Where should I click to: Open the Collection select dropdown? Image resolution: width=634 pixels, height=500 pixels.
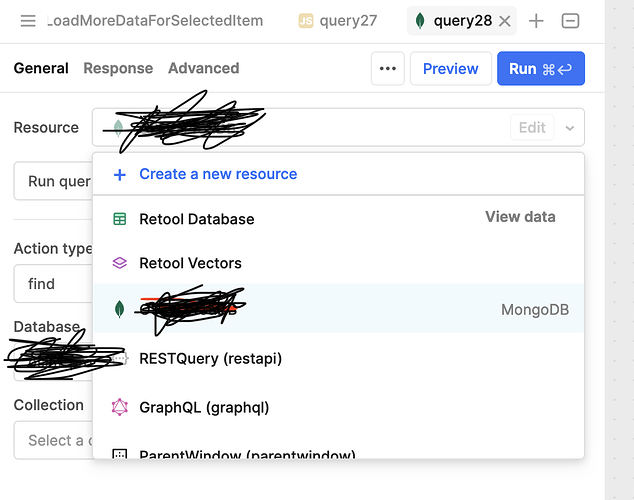(x=53, y=440)
